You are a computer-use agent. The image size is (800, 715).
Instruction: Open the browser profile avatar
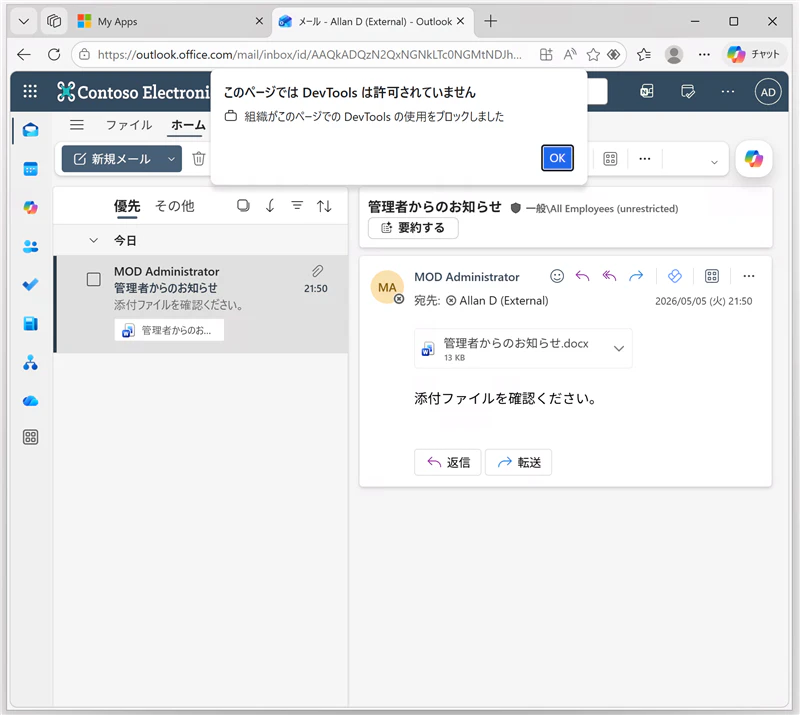[674, 54]
